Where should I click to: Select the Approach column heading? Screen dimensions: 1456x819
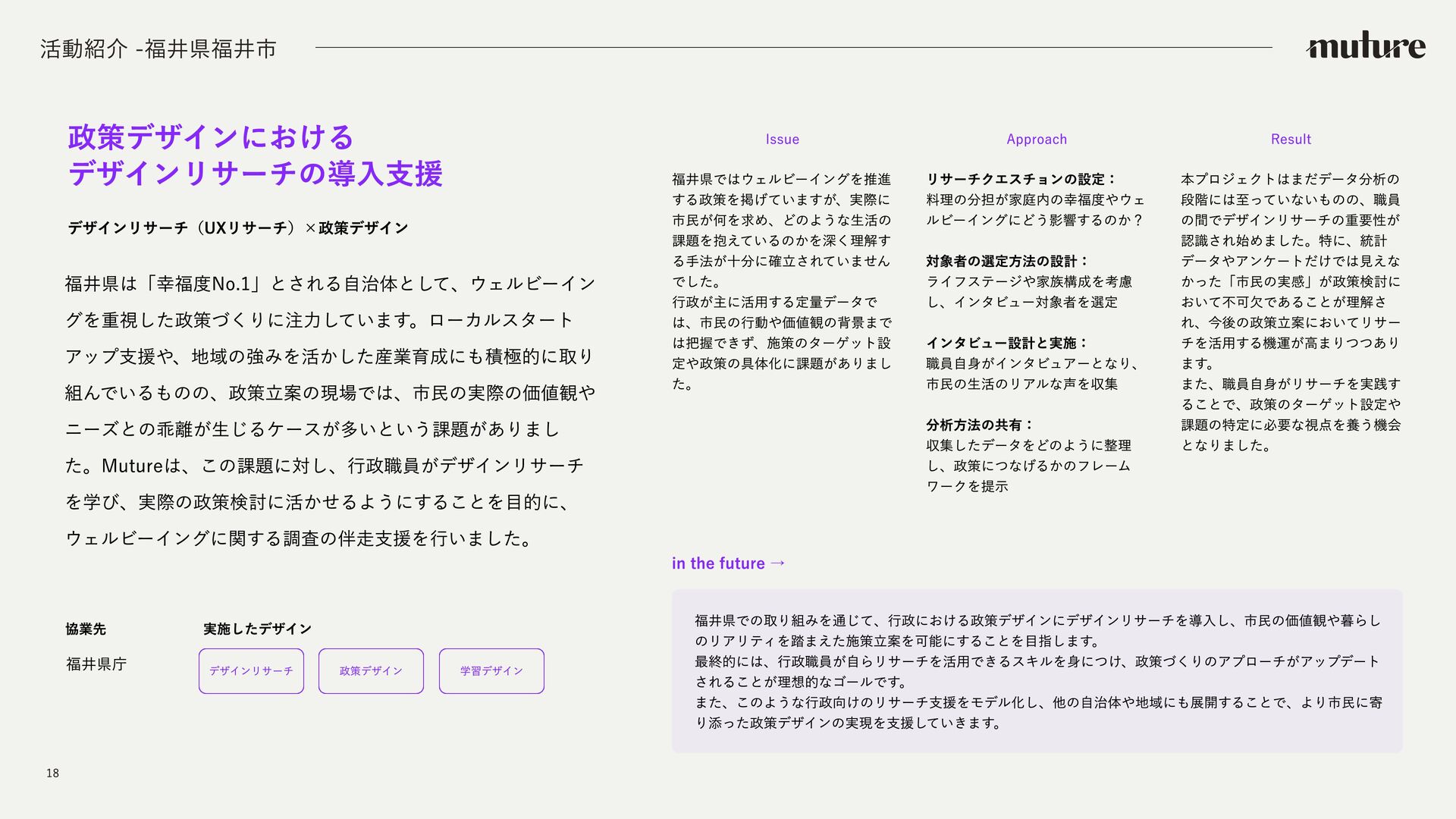(x=1036, y=140)
